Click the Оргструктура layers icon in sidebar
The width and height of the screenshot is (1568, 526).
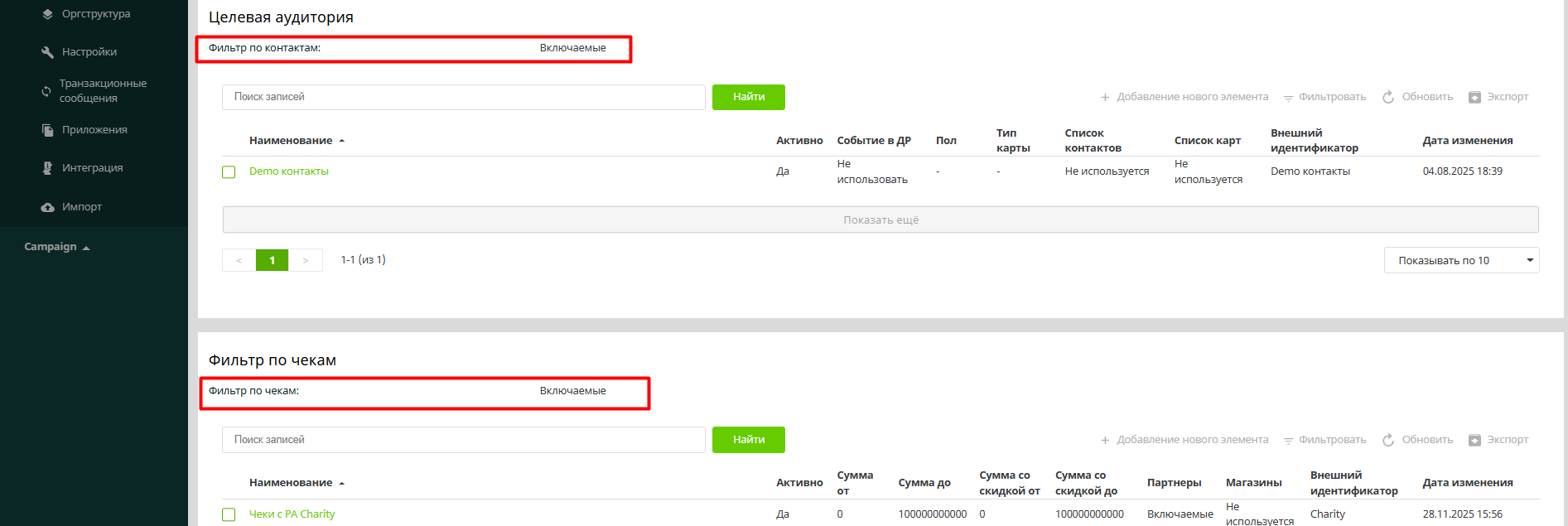pos(47,14)
